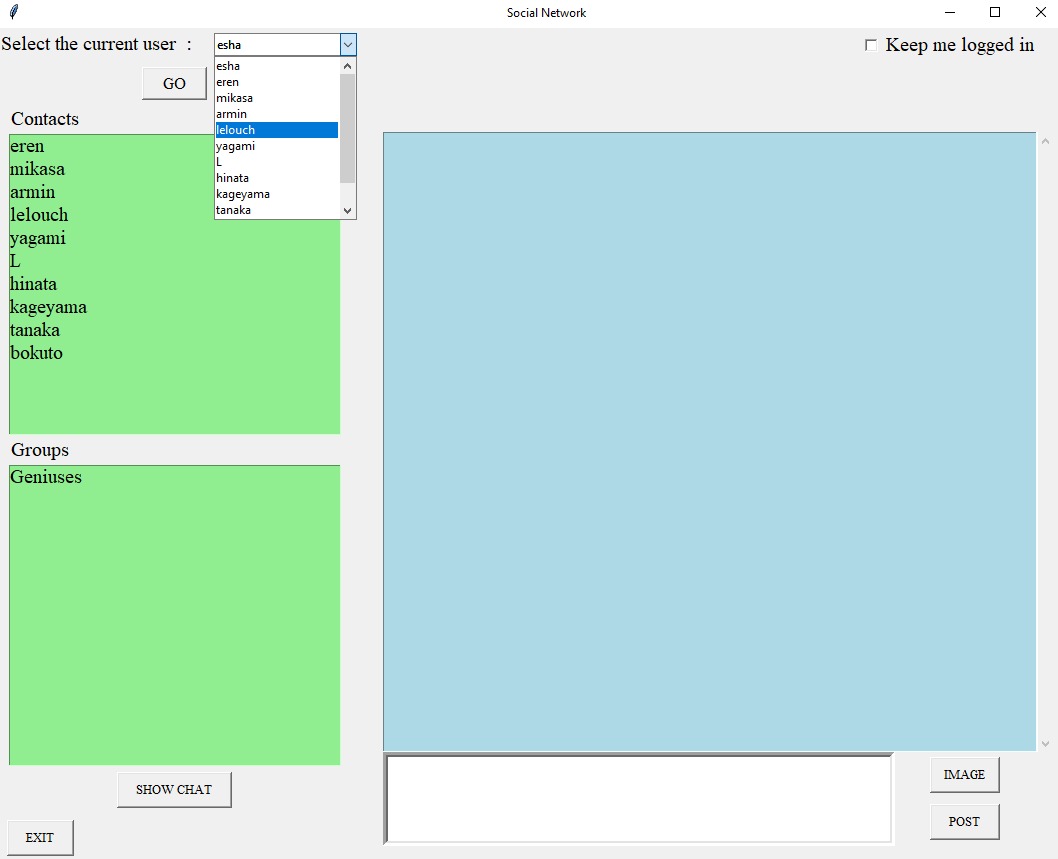The image size is (1058, 859).
Task: Choose kageyama from the user dropdown
Action: point(277,194)
